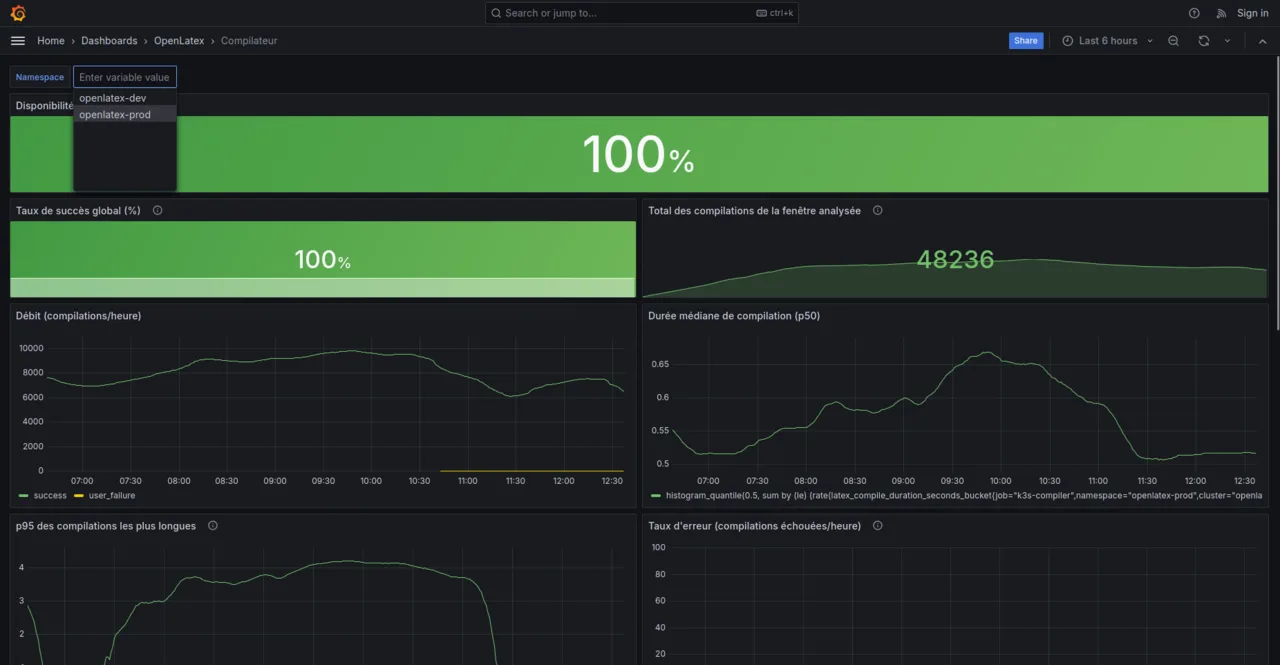1280x665 pixels.
Task: Toggle the histogram_quantile legend series
Action: 964,495
